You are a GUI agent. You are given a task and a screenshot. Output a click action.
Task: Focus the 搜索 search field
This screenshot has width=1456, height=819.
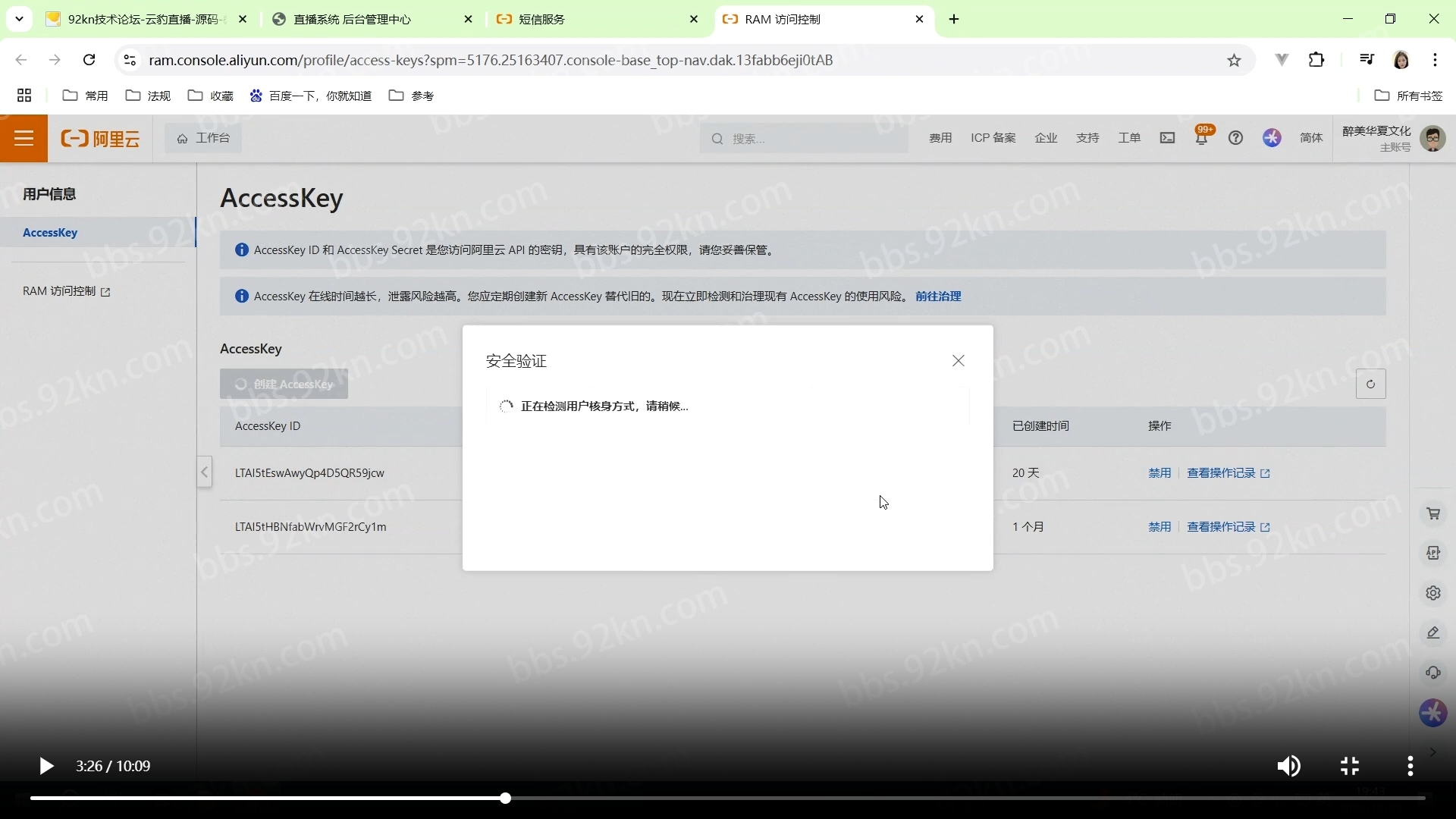point(804,139)
